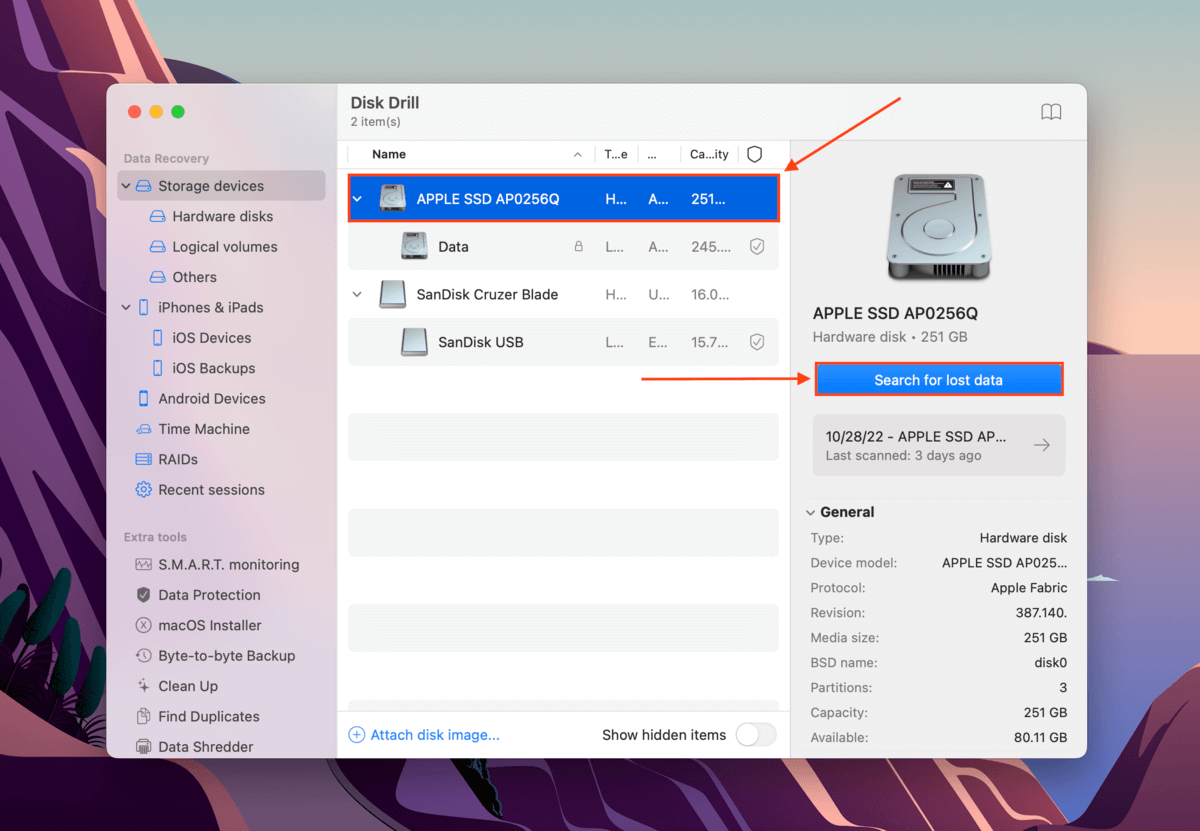The height and width of the screenshot is (831, 1200).
Task: Click macOS Installer icon
Action: (x=144, y=625)
